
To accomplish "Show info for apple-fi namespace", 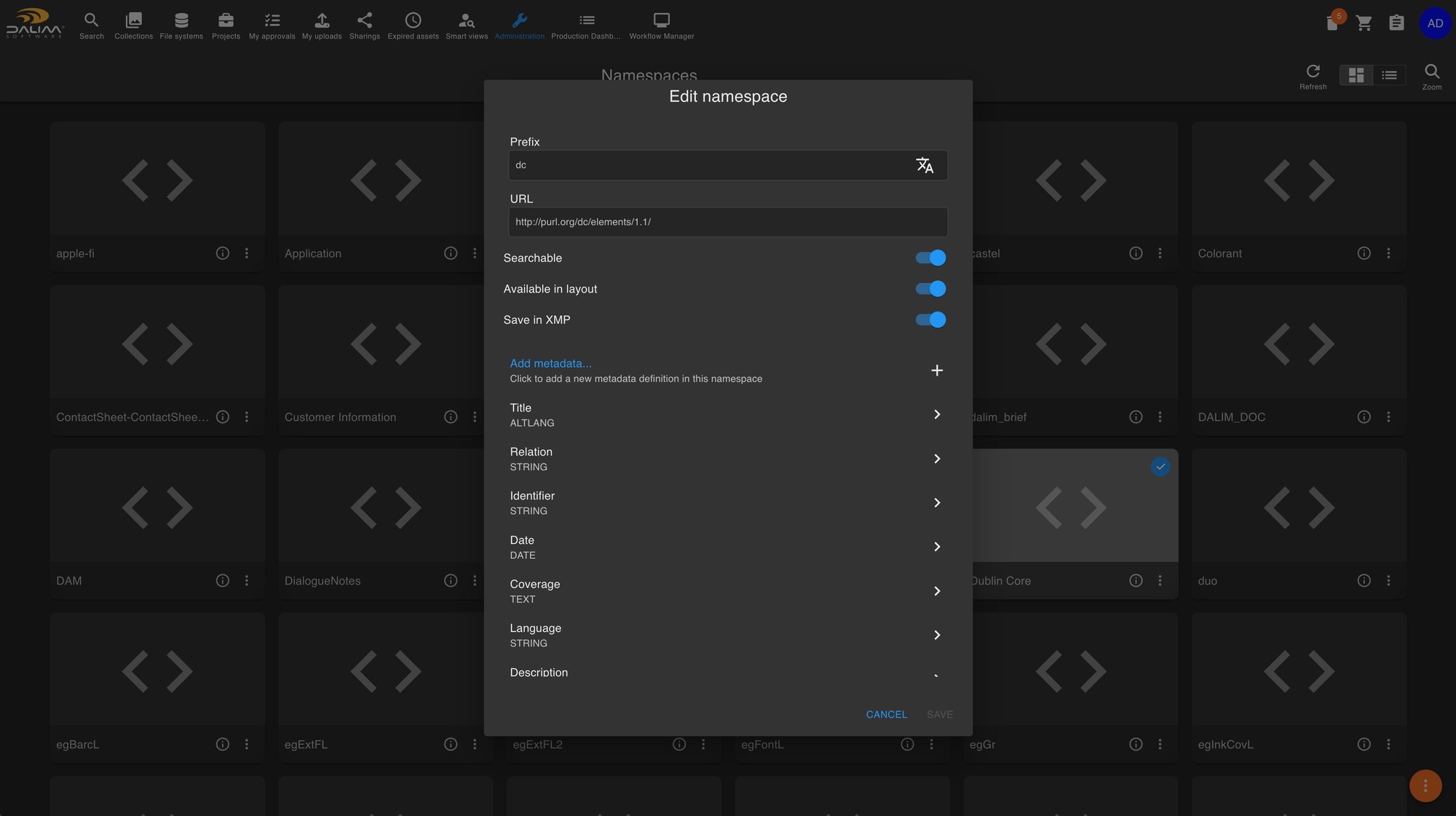I will tap(223, 253).
